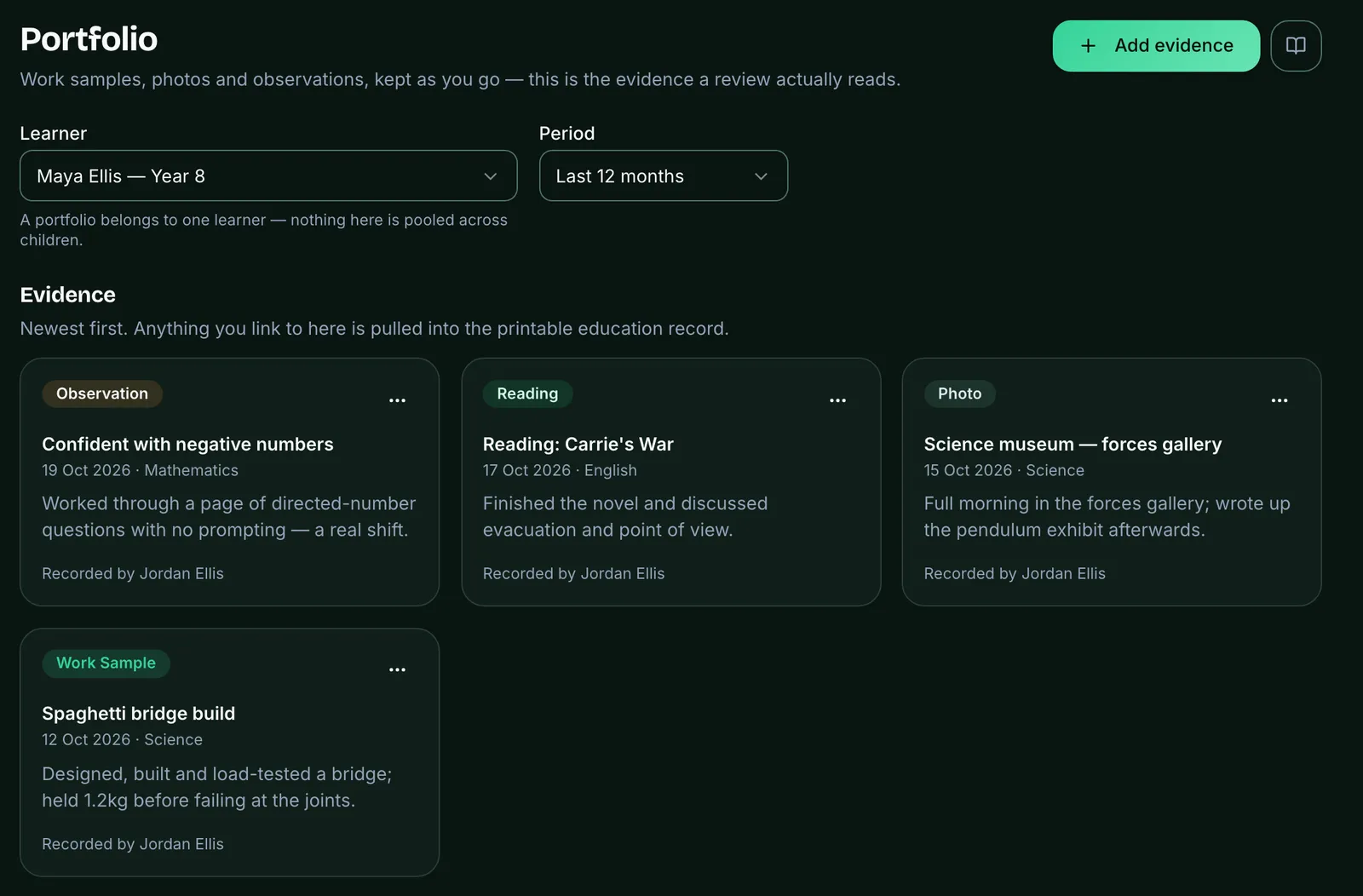Expand the Learner dropdown showing Maya Ellis
1363x896 pixels.
(x=268, y=176)
